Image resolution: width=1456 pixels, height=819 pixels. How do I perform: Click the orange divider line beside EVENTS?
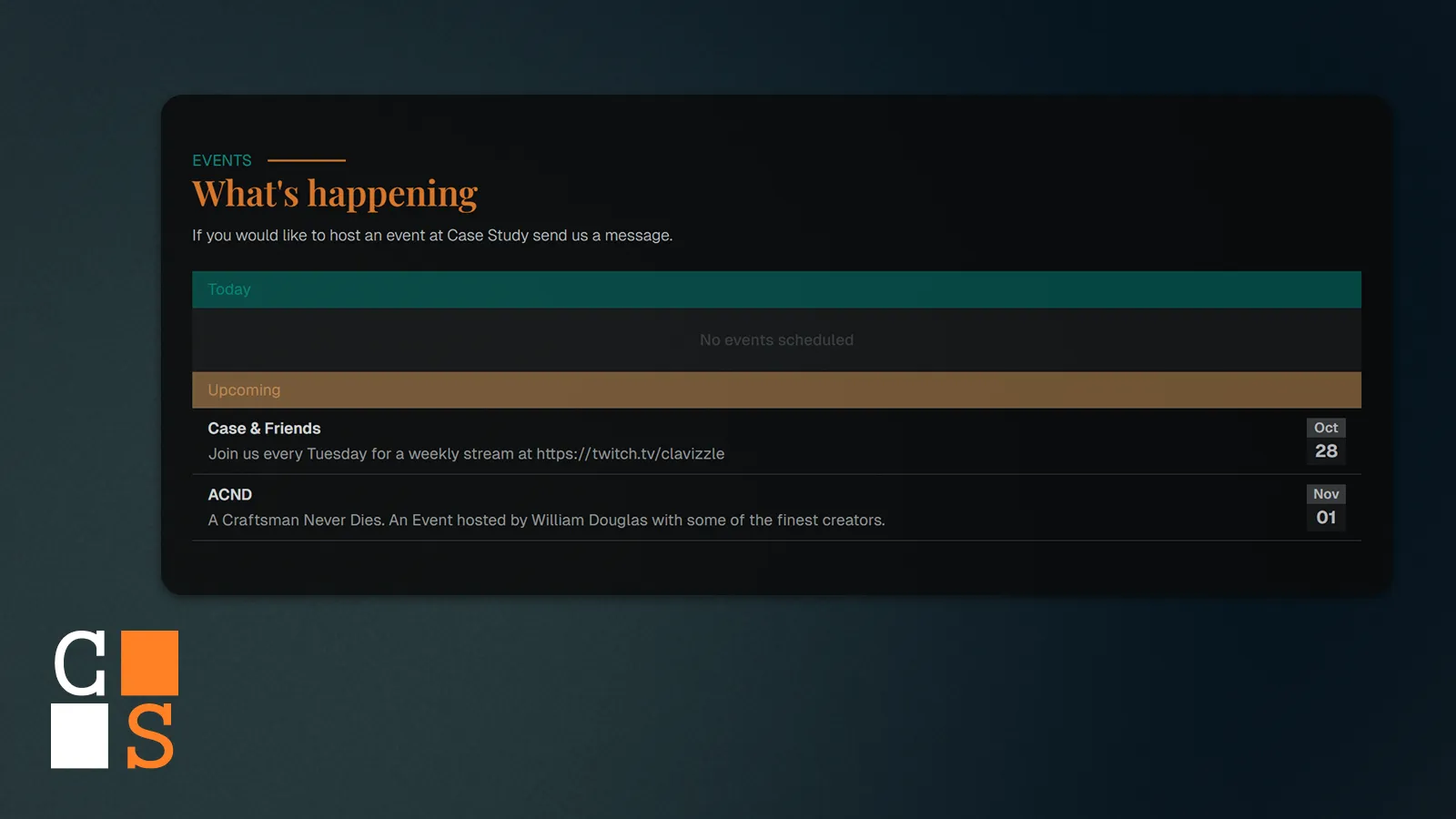(308, 160)
